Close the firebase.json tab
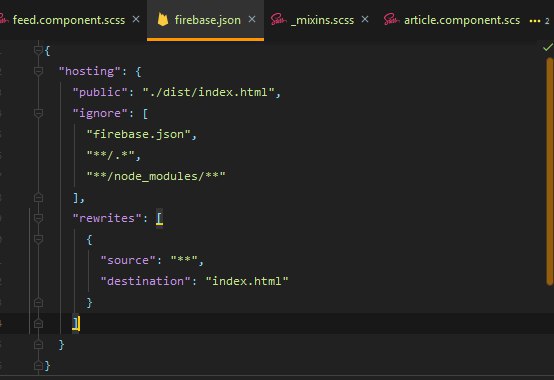Viewport: 554px width, 380px height. click(252, 19)
